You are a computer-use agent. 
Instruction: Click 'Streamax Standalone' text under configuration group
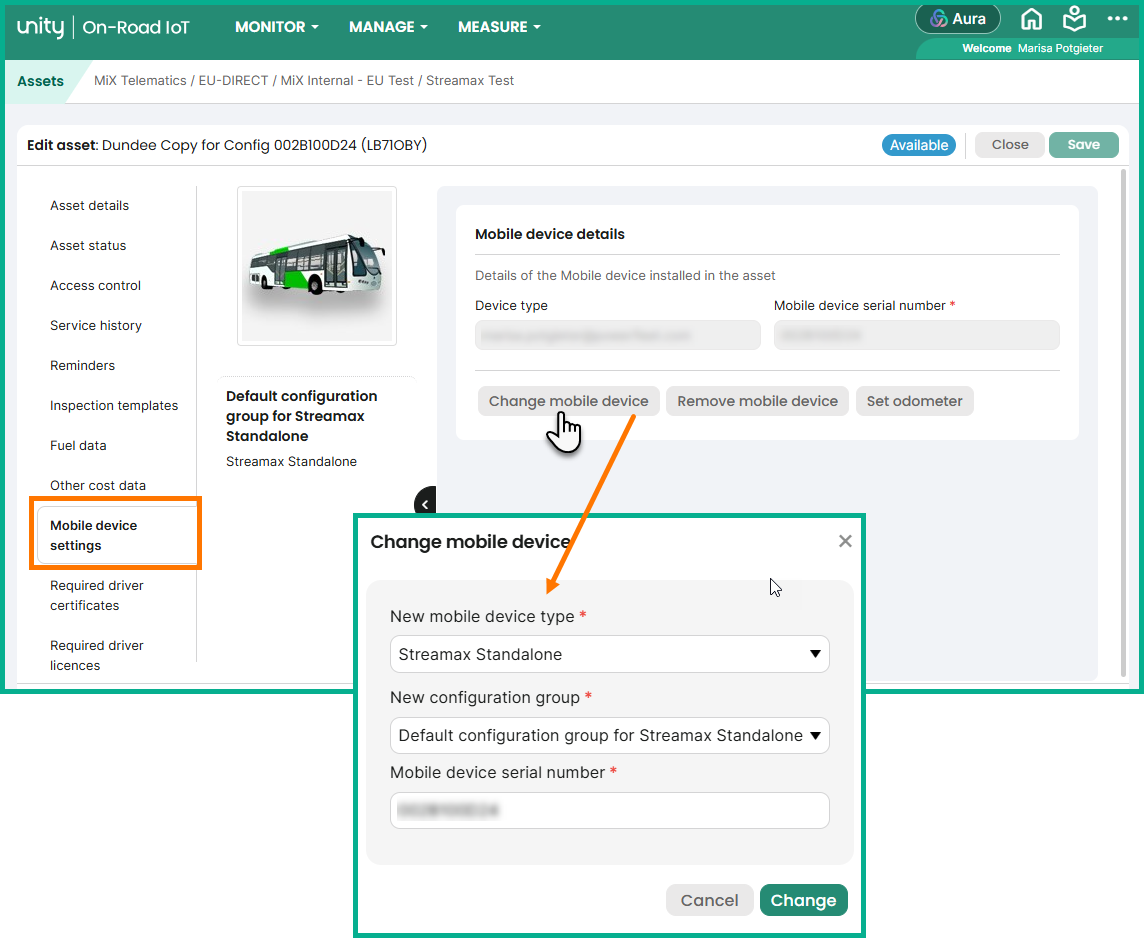(291, 462)
